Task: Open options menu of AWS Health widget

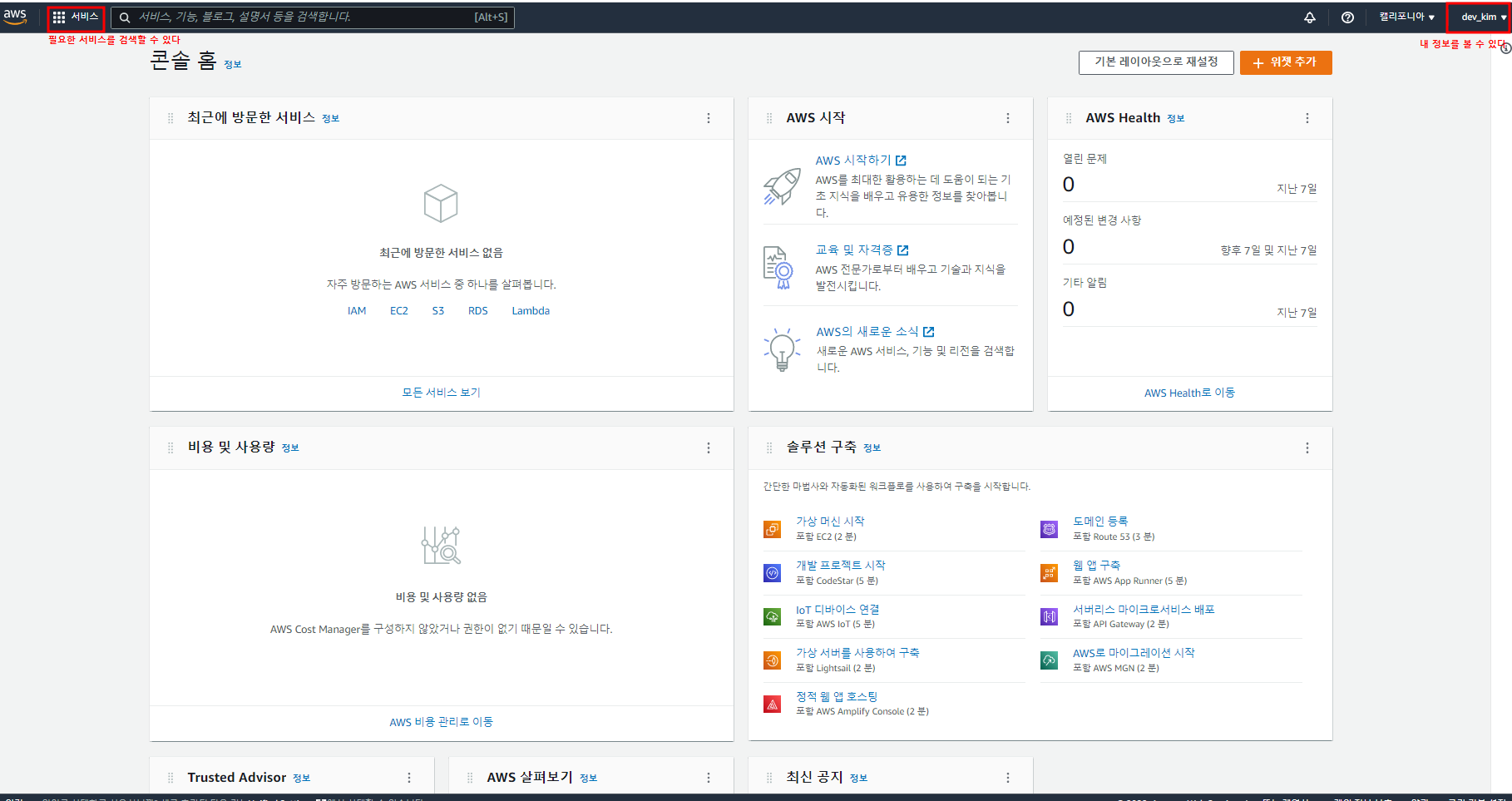Action: pyautogui.click(x=1307, y=118)
